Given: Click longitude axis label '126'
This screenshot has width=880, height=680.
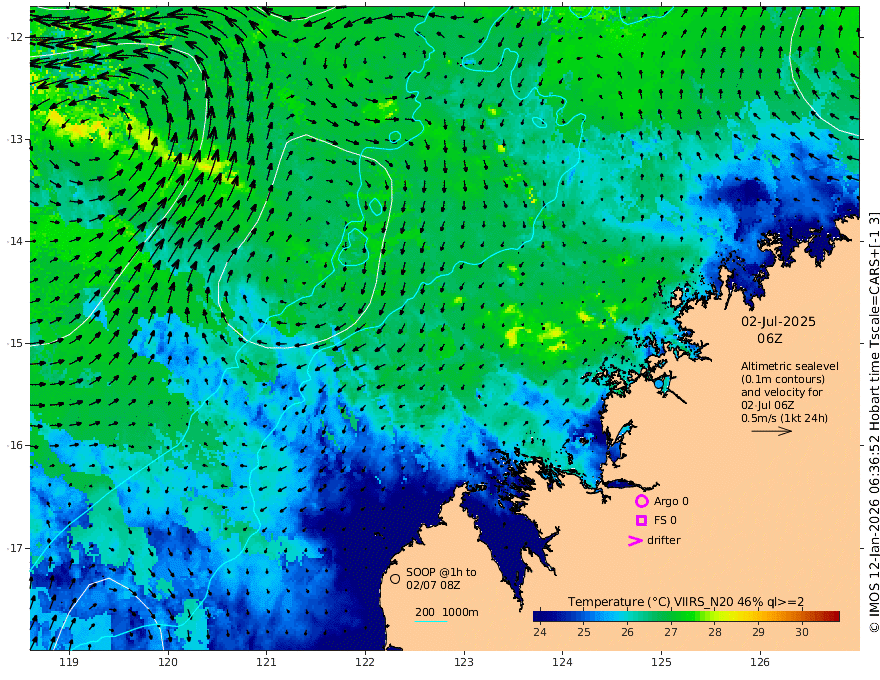Looking at the screenshot, I should point(760,662).
